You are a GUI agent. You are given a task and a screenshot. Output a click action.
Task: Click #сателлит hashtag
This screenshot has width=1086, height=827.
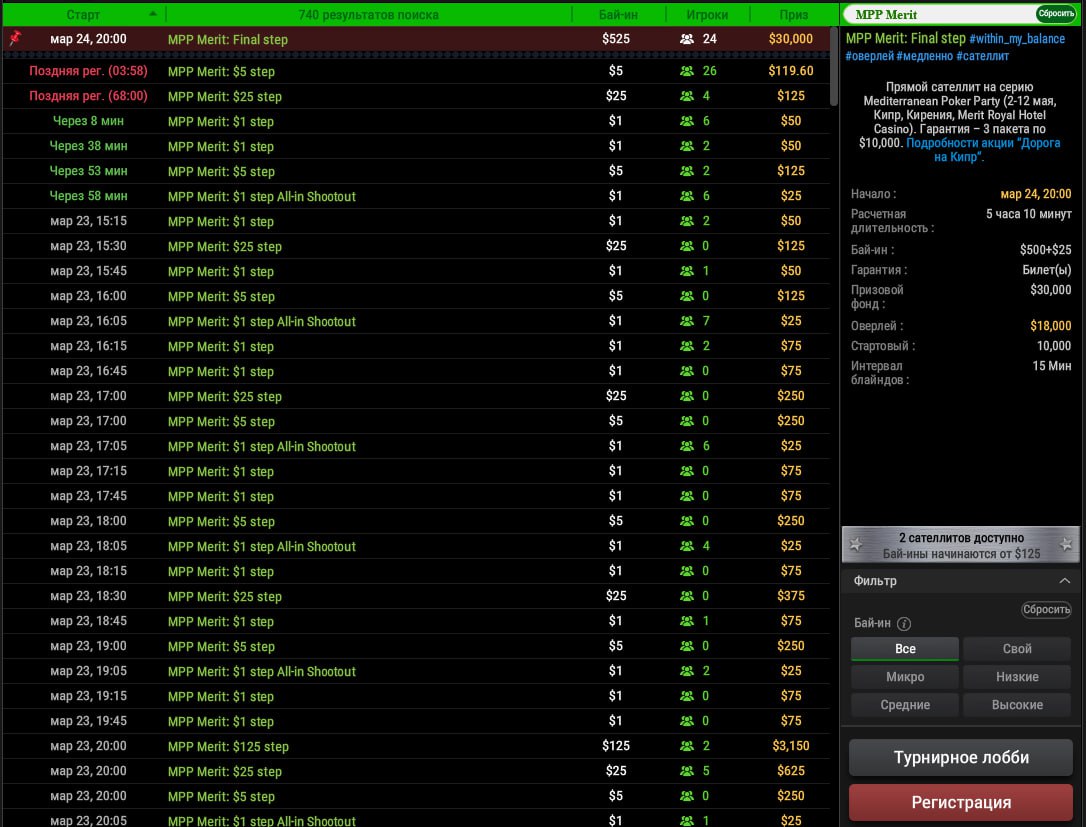[982, 56]
